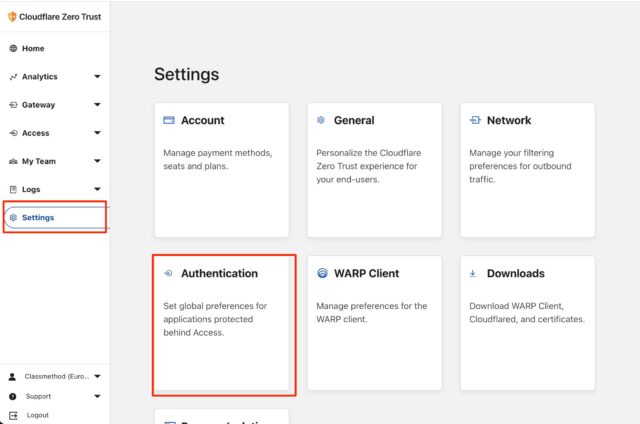Click the Support question mark icon
This screenshot has width=640, height=424.
13,396
